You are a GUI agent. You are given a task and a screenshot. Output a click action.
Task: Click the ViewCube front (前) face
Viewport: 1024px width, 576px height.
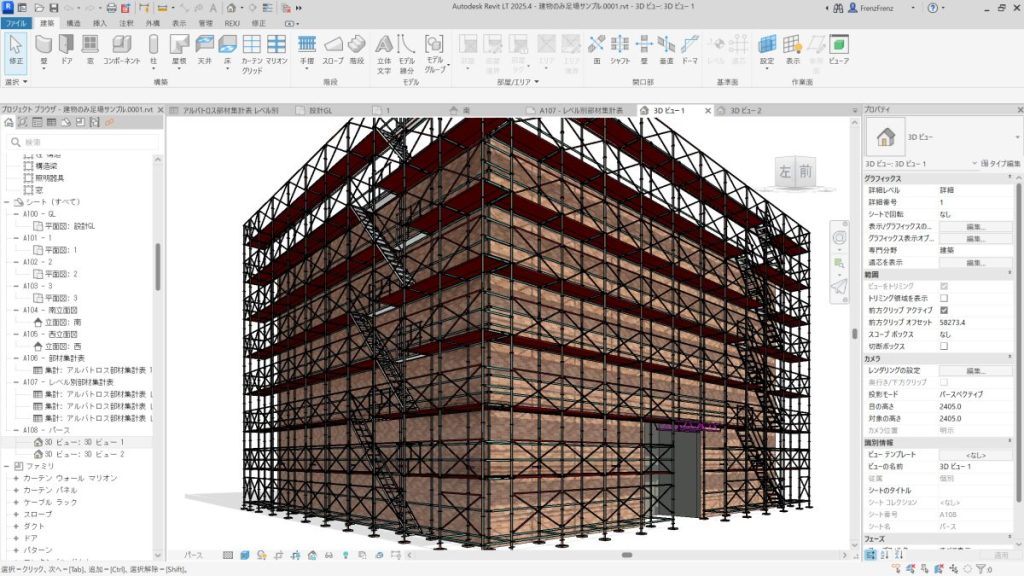pyautogui.click(x=805, y=172)
